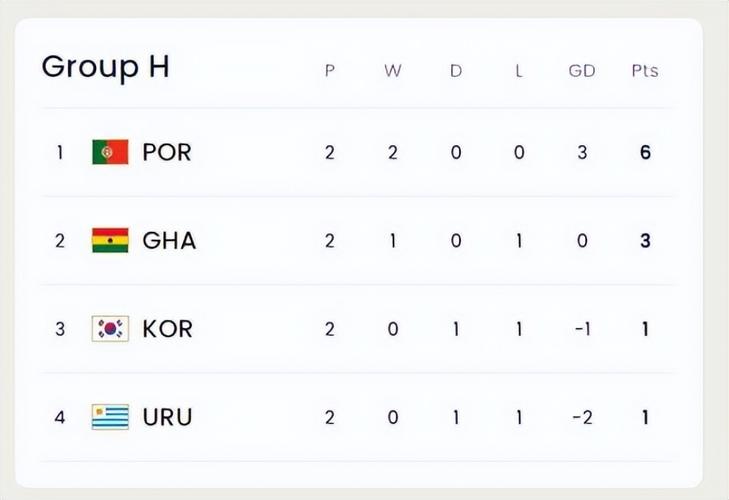
Task: Click rank number 1 in table
Action: tap(60, 152)
